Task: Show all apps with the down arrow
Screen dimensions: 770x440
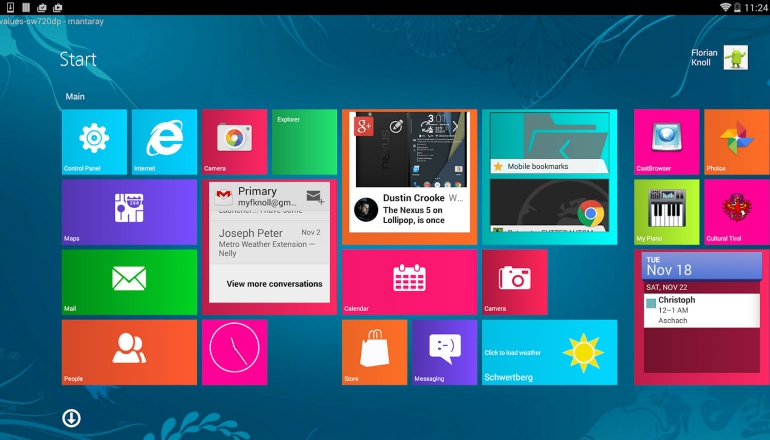Action: coord(71,418)
